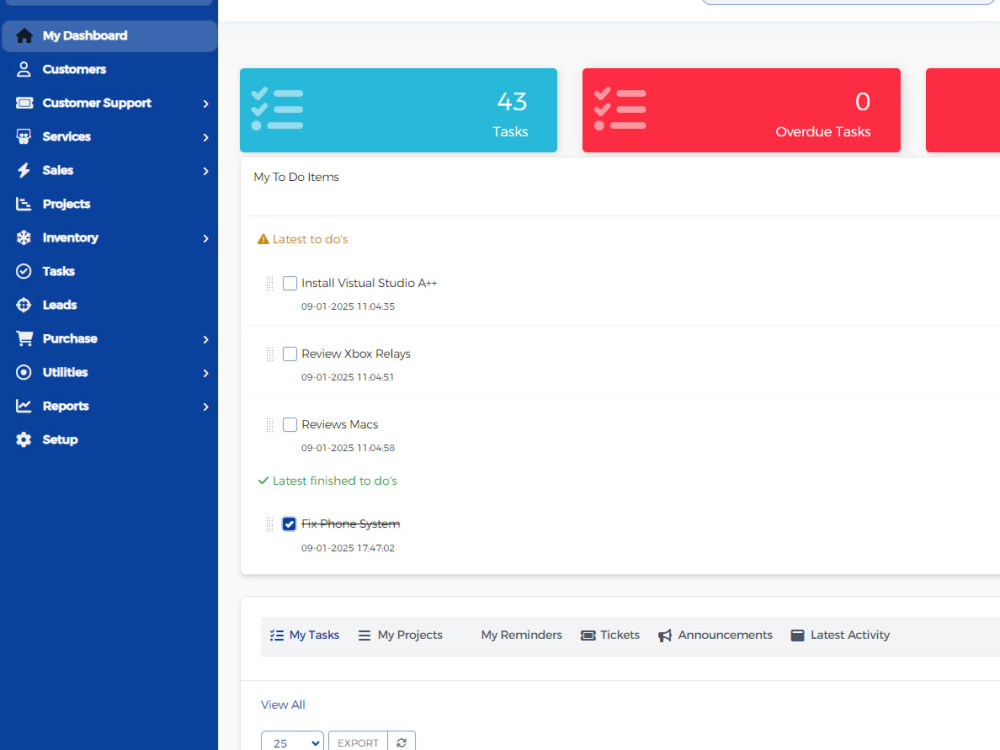Click drag handle of Review Xbox Relays item
Screen dimensions: 1000x750
270,354
